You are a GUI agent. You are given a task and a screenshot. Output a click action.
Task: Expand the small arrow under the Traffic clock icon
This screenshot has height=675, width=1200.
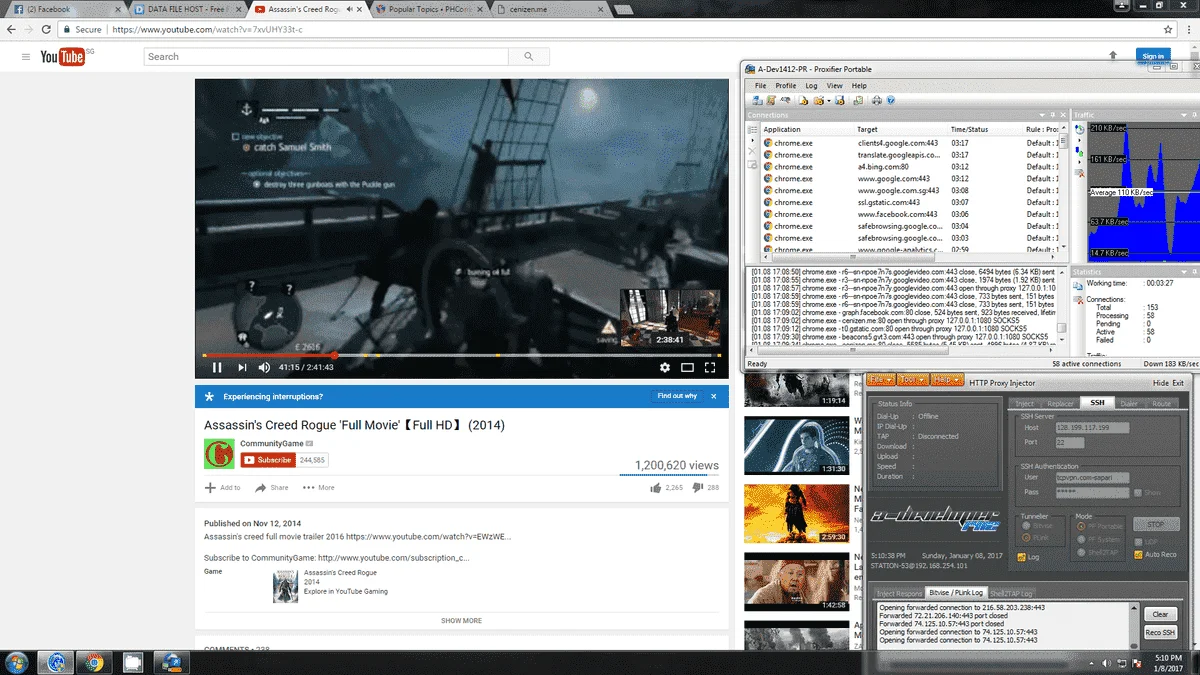click(1080, 140)
